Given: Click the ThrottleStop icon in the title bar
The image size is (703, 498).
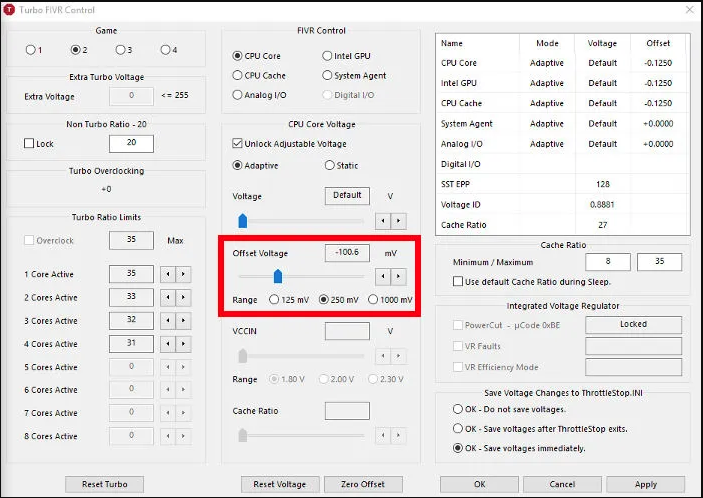Looking at the screenshot, I should [9, 10].
